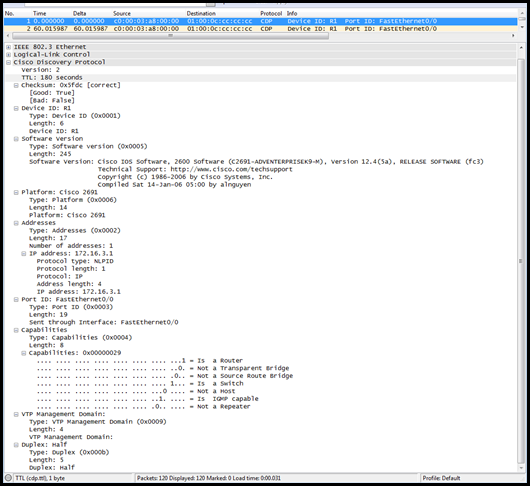Click the Profile: Default status bar entry
This screenshot has height=486, width=530.
(441, 478)
